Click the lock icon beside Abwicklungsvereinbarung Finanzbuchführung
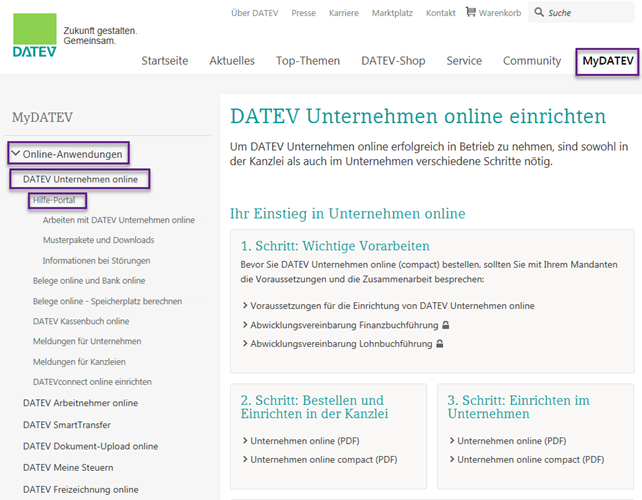 446,325
